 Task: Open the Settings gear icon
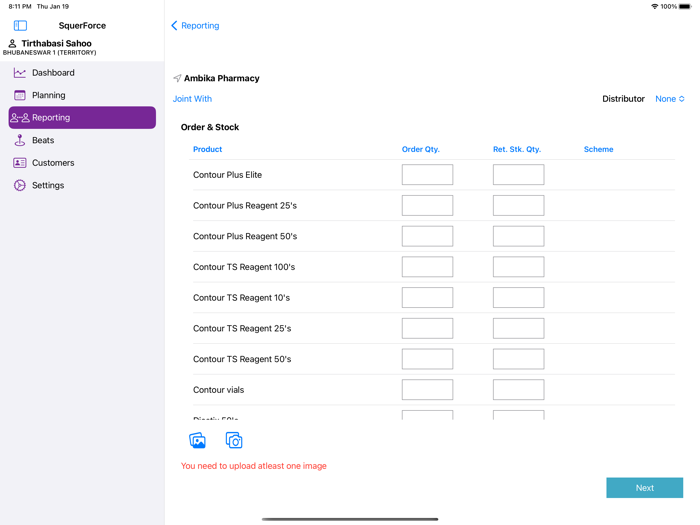[20, 185]
